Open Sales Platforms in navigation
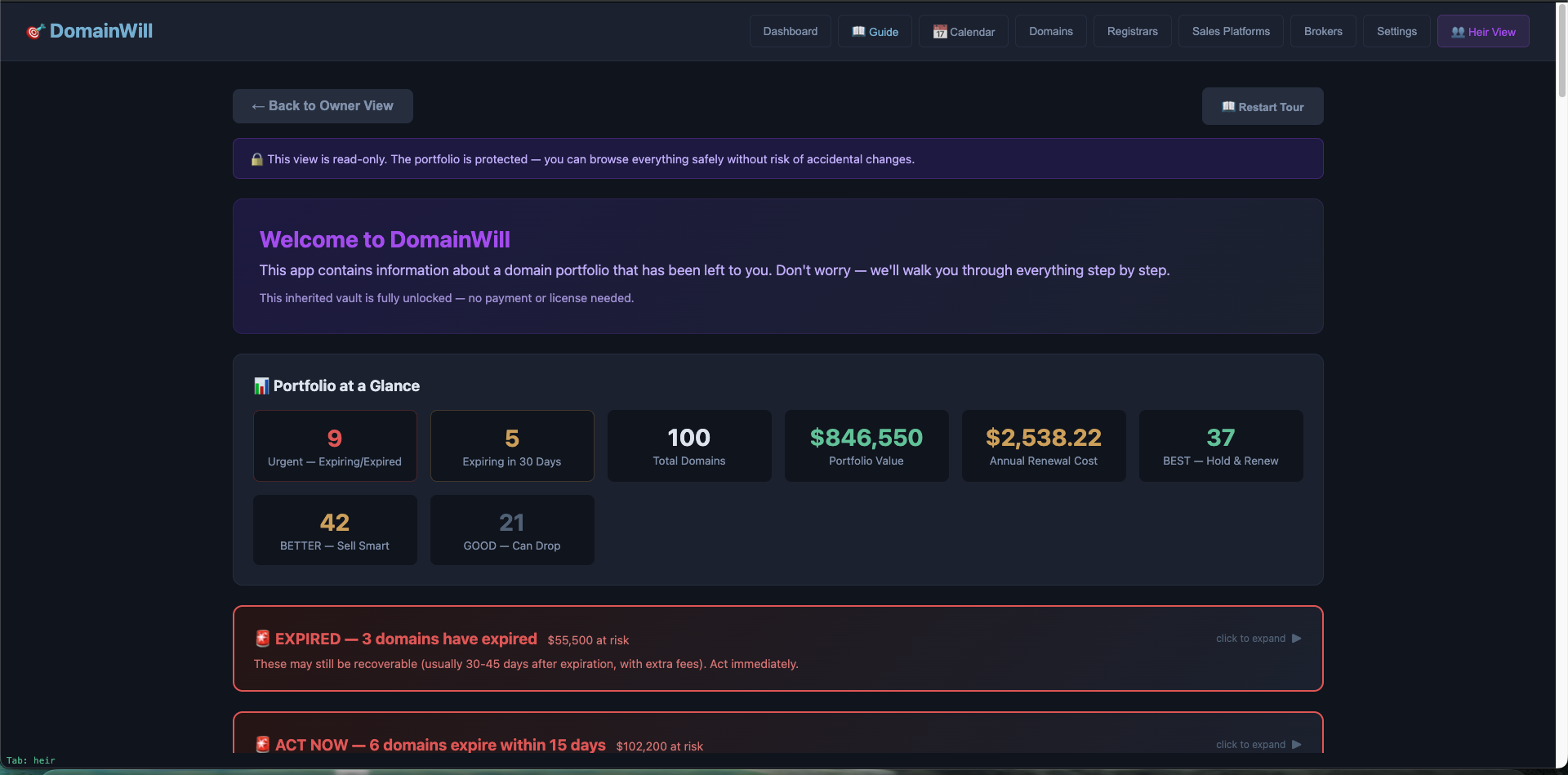The image size is (1568, 775). [x=1231, y=31]
